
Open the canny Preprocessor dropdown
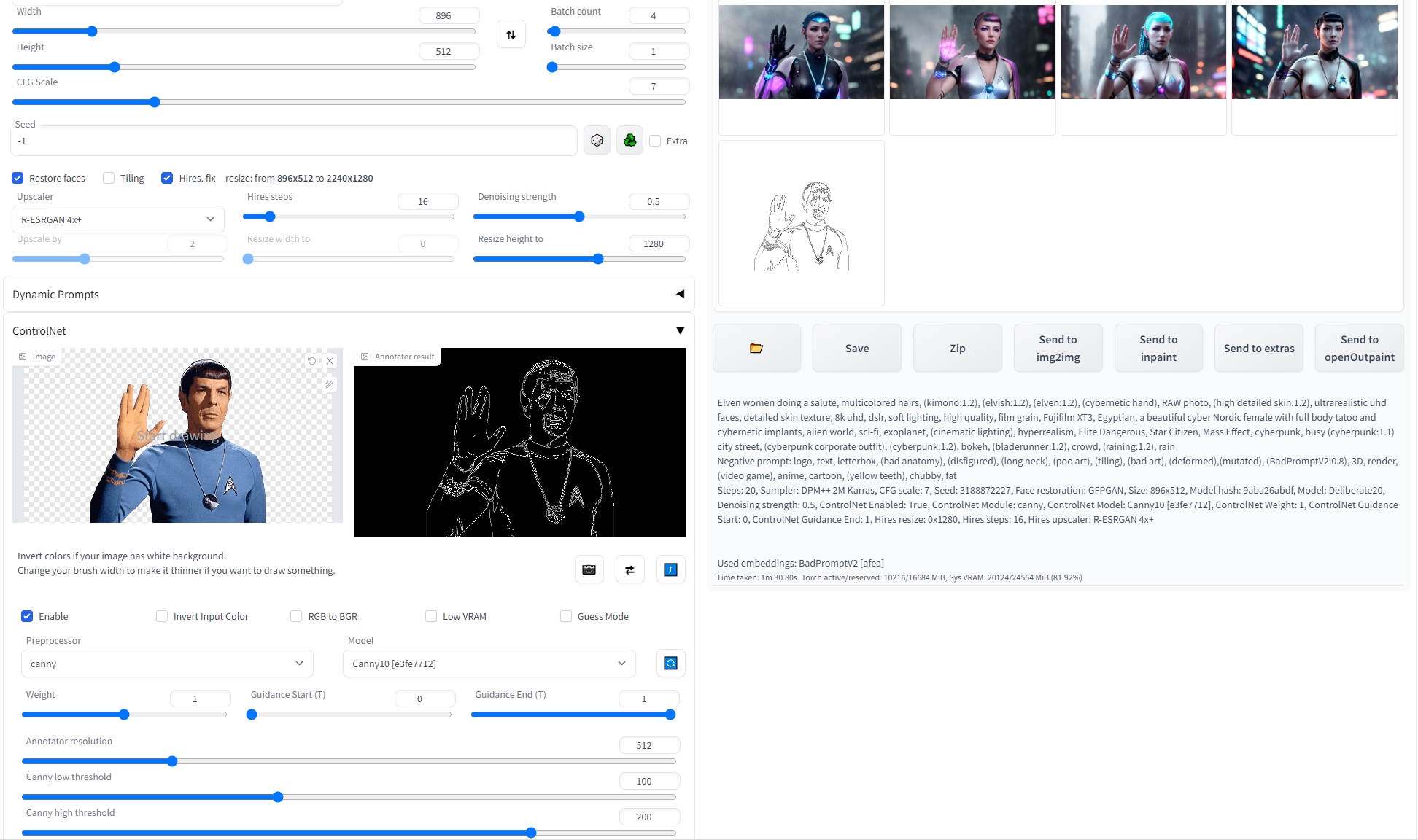coord(167,664)
